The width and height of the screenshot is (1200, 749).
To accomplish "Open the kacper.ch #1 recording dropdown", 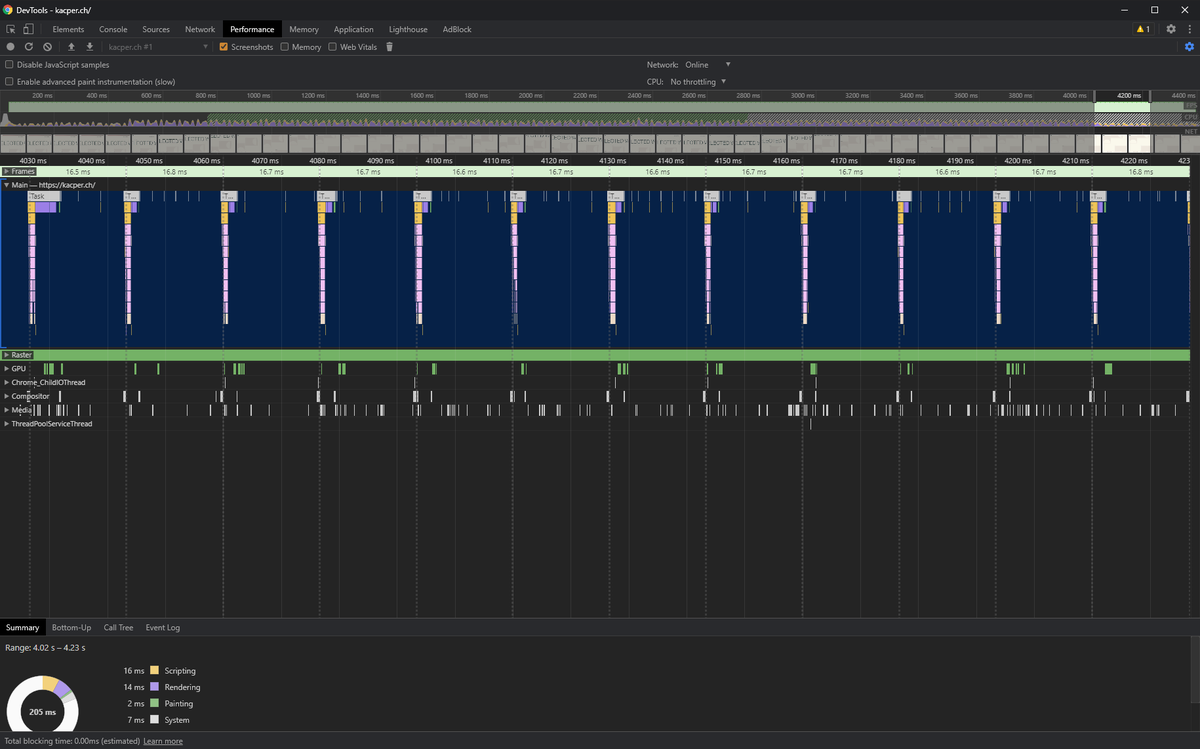I will (x=158, y=47).
